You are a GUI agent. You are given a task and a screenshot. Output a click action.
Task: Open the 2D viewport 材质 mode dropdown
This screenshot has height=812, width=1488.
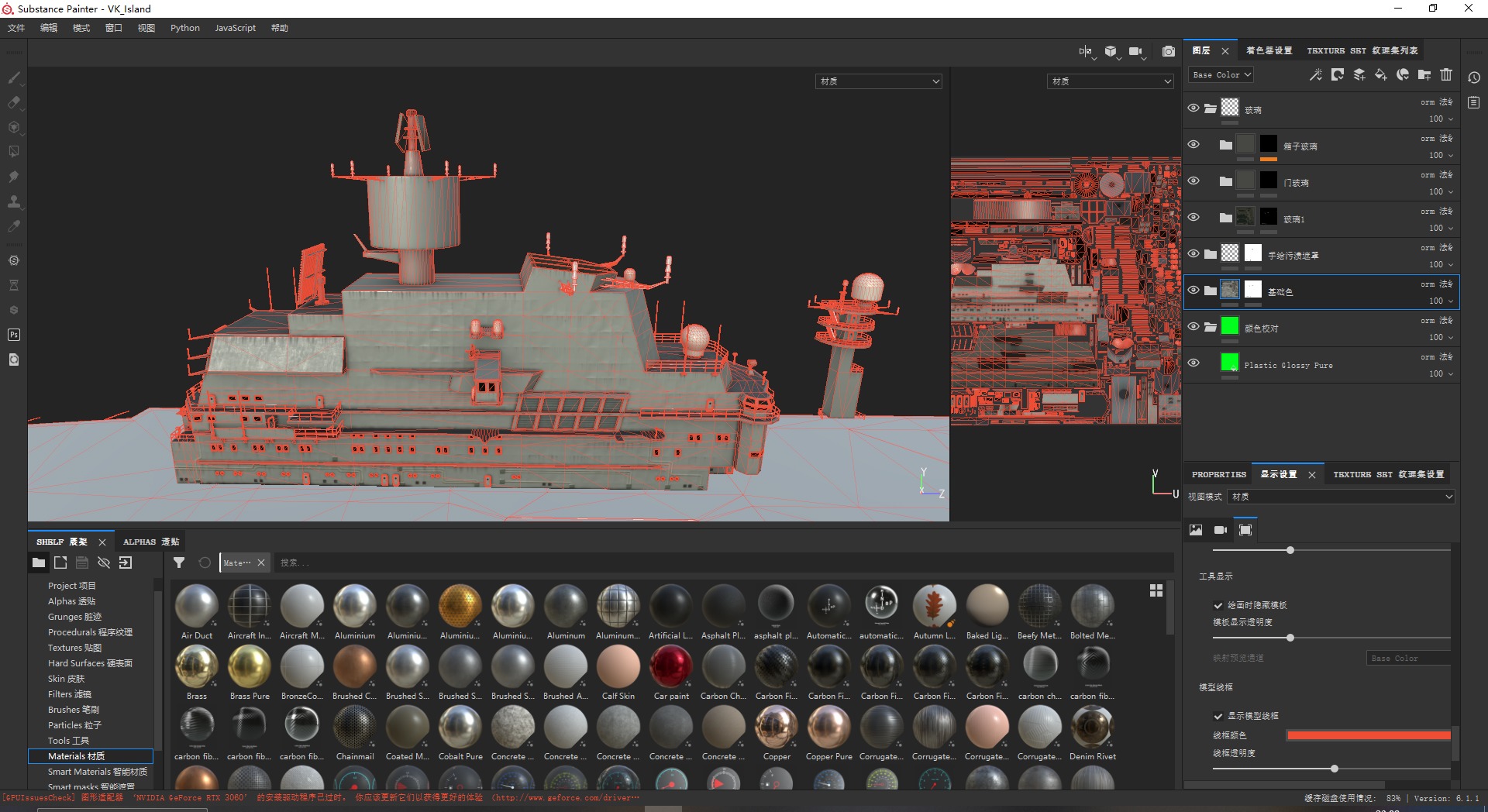click(1111, 81)
